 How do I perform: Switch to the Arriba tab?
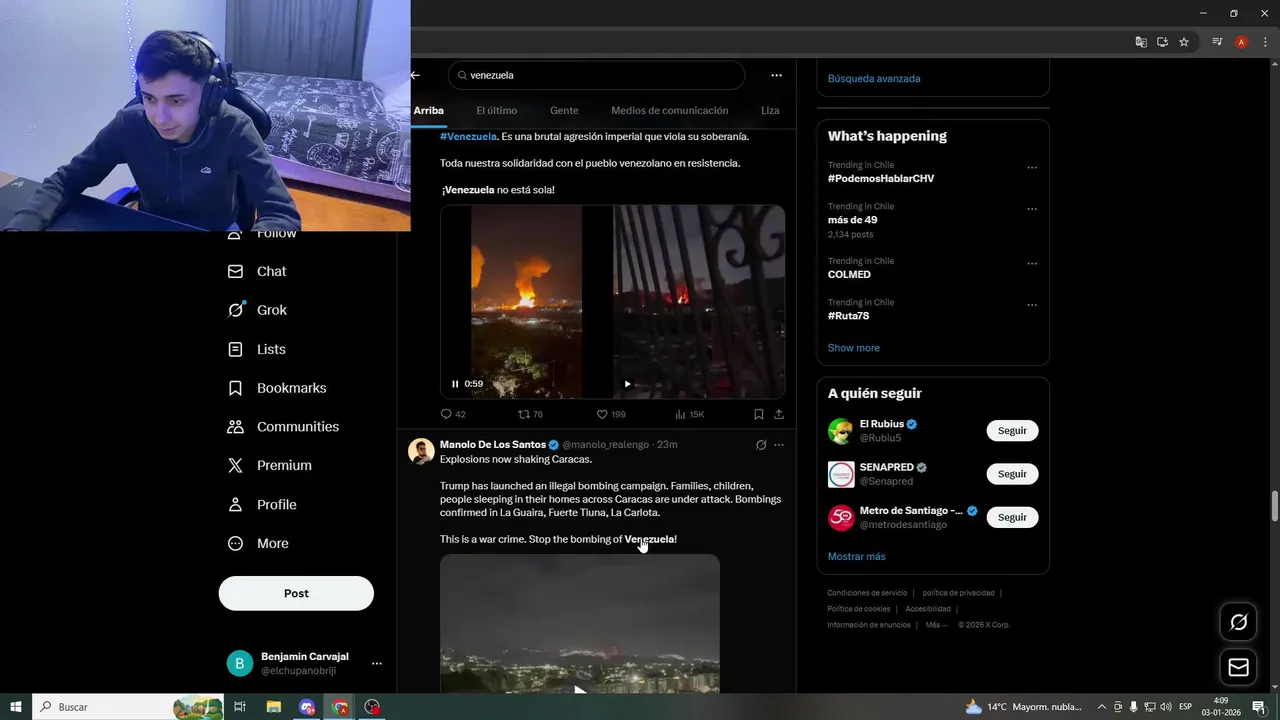click(428, 110)
